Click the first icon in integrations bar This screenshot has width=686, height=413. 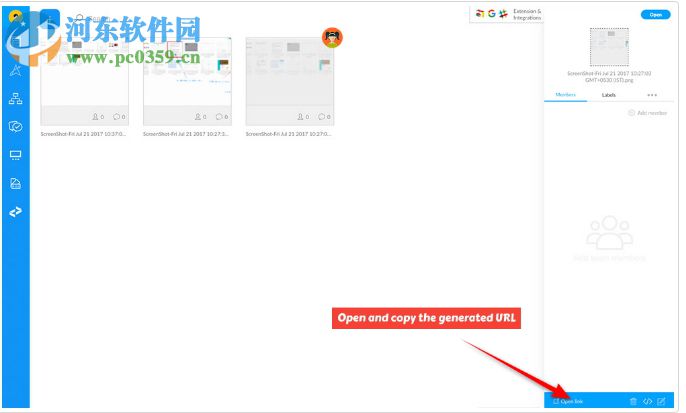(x=480, y=14)
